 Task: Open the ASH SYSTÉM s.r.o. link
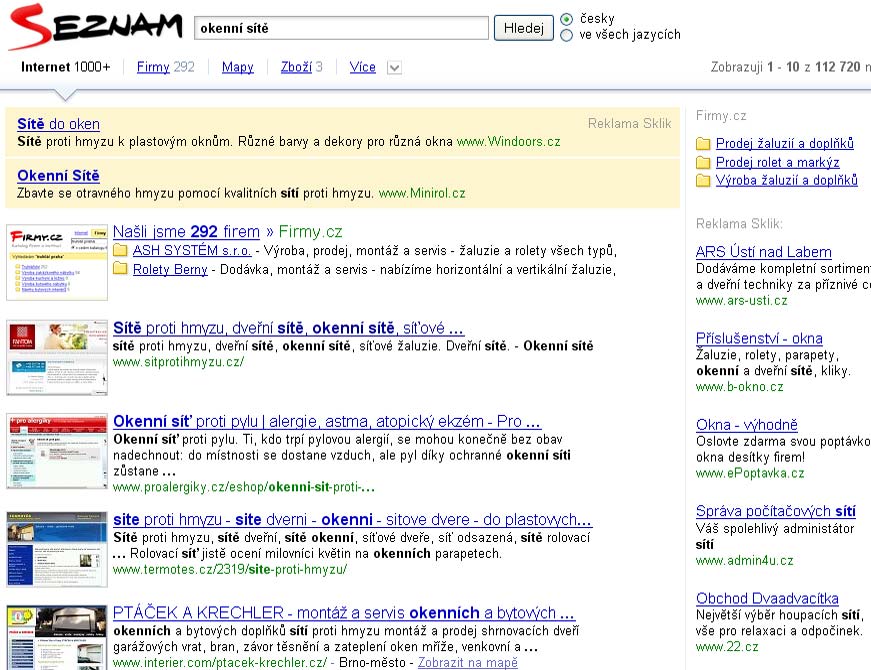[x=192, y=251]
